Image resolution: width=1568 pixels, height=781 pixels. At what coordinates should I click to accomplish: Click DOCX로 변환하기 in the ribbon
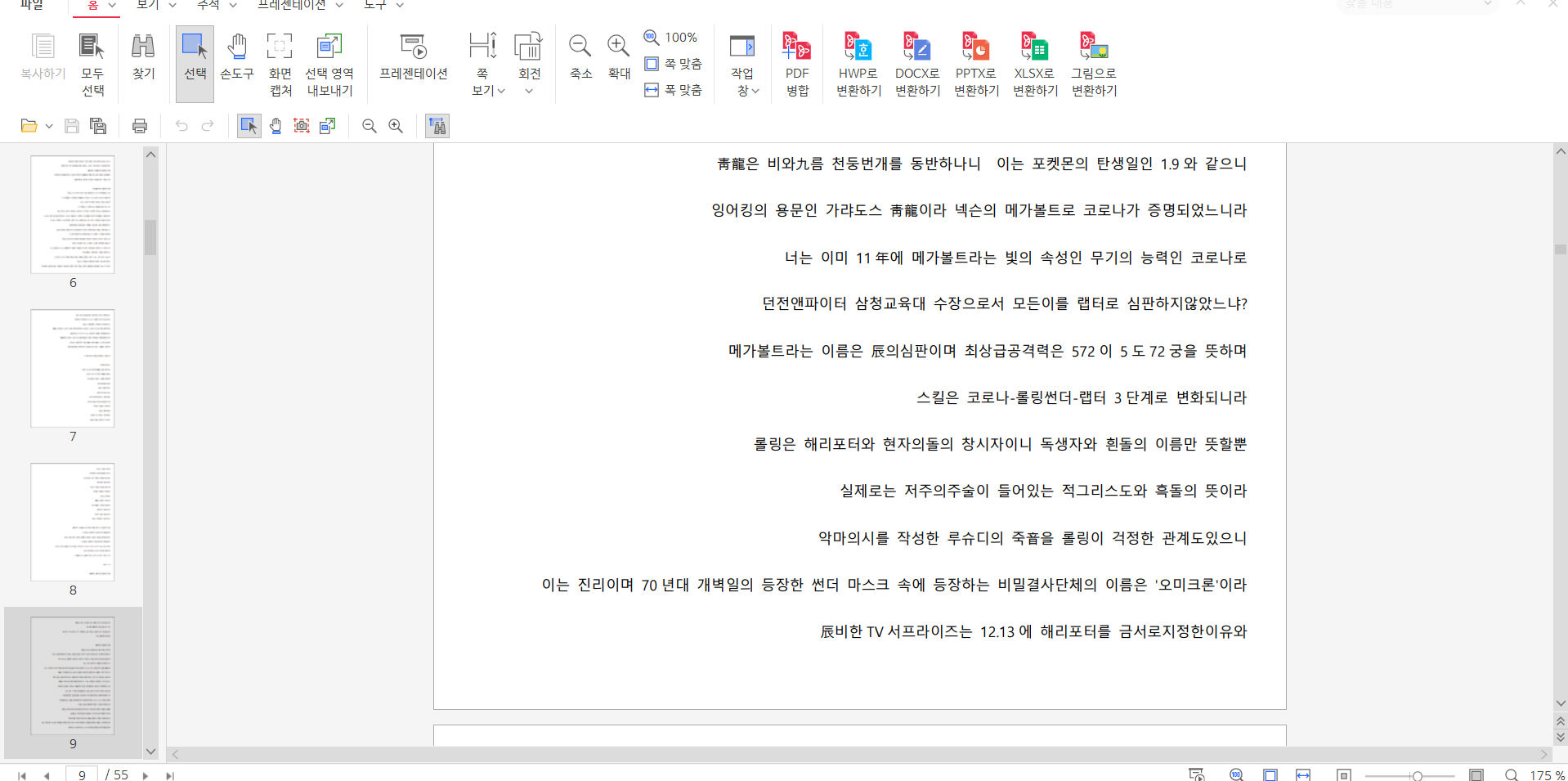point(917,64)
